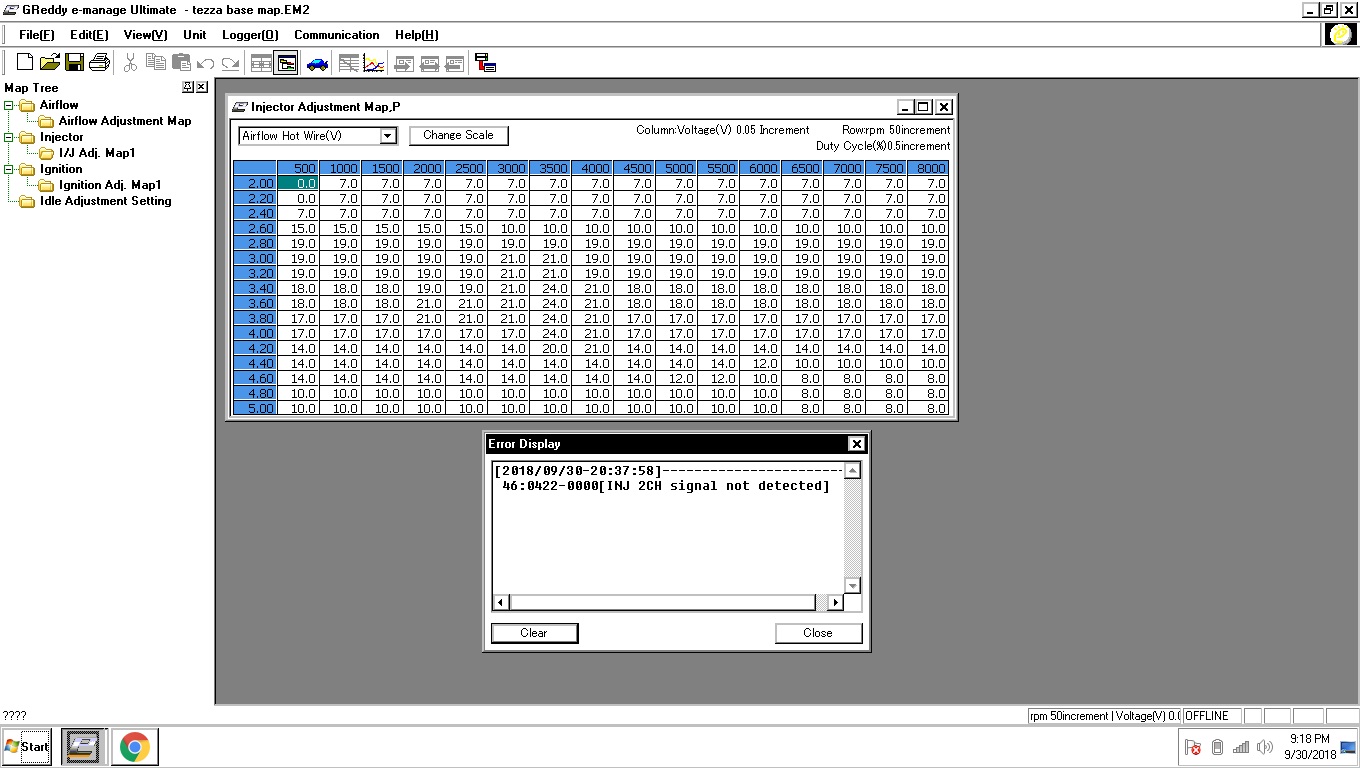Open the Windows Start menu
Image resolution: width=1360 pixels, height=768 pixels.
point(27,747)
